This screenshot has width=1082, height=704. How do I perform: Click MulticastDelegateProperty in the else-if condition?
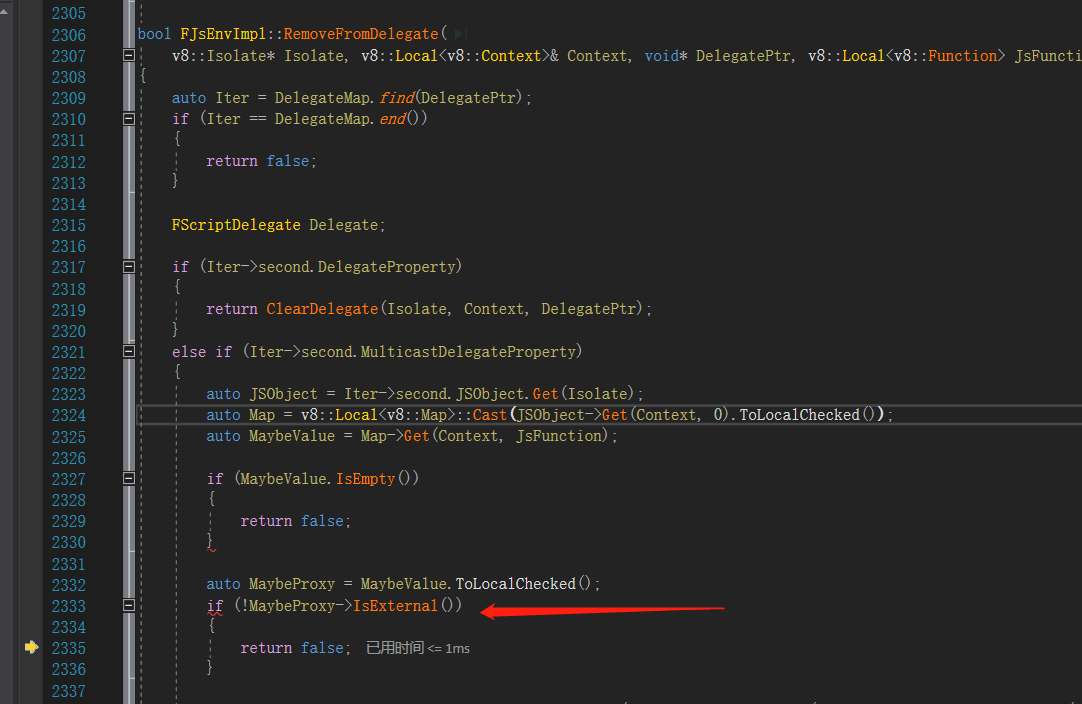pyautogui.click(x=468, y=352)
